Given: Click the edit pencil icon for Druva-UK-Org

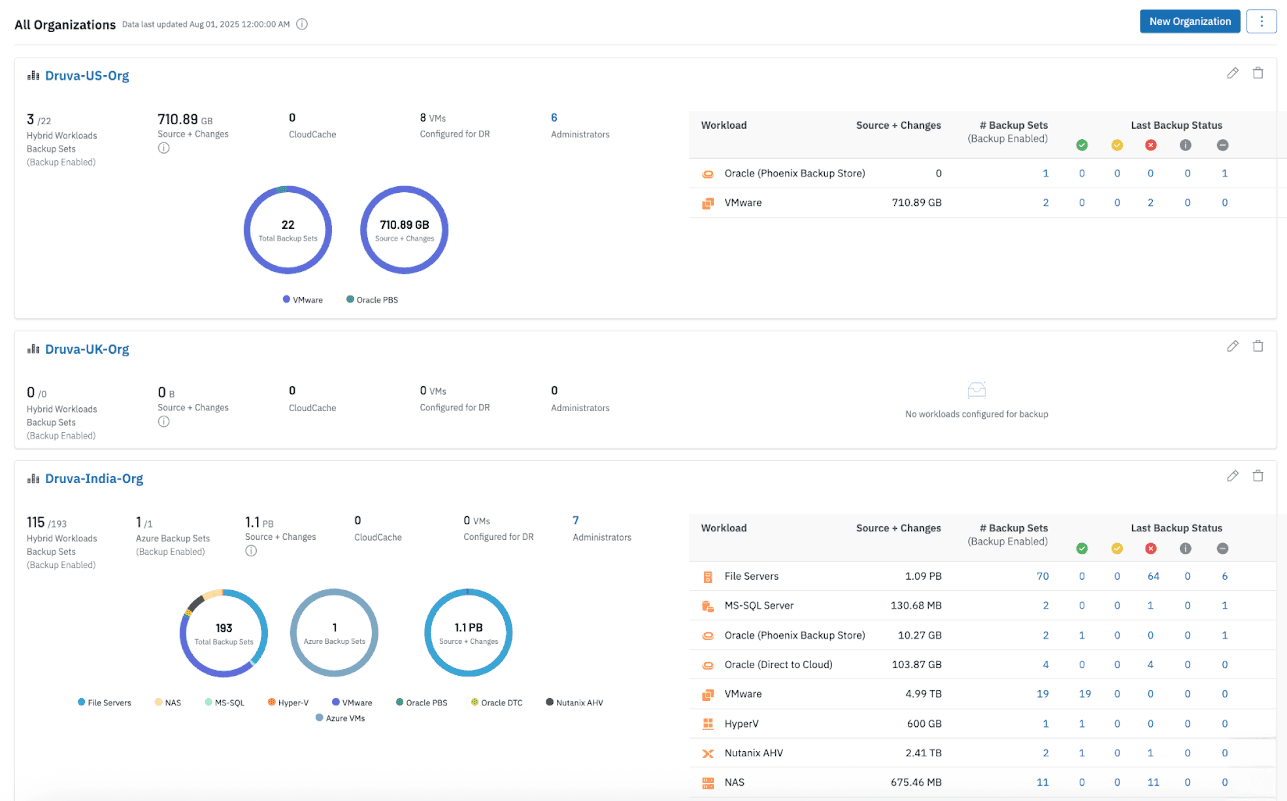Looking at the screenshot, I should coord(1232,346).
